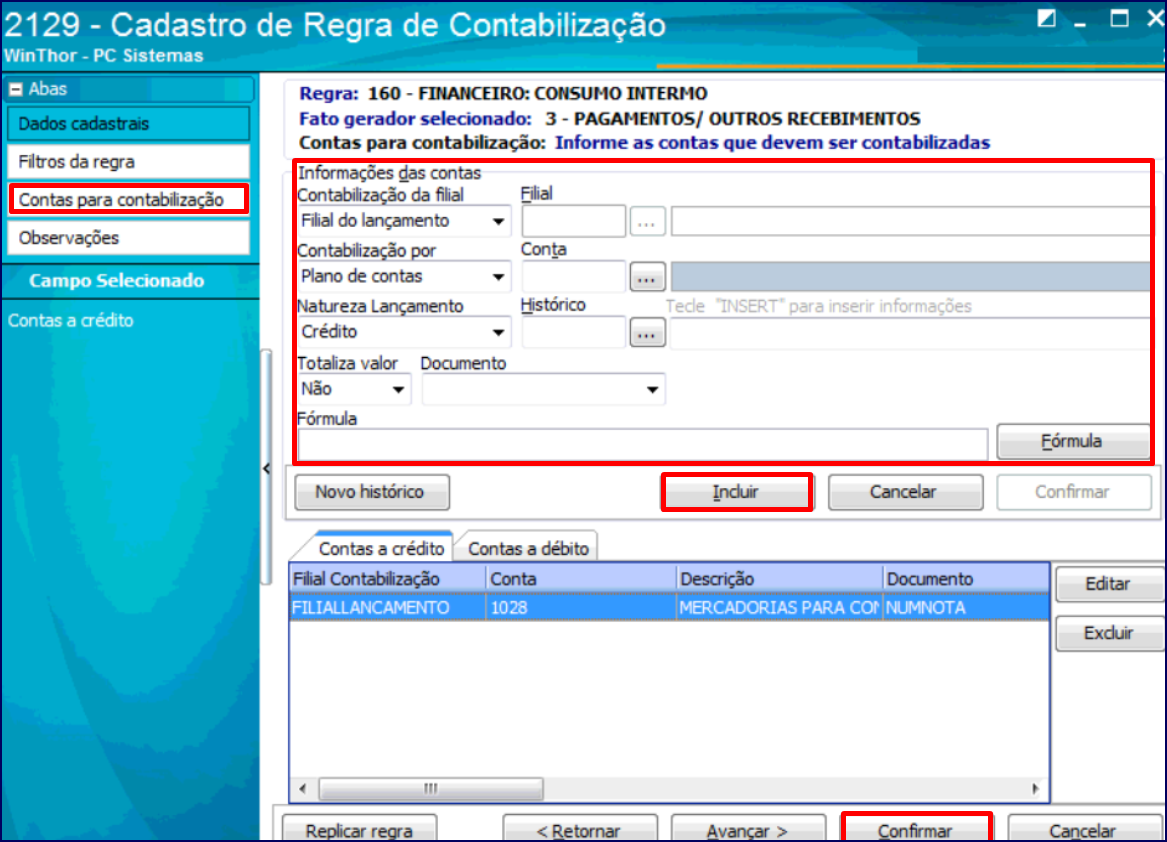Click the bottom Cancelar button

click(1084, 829)
